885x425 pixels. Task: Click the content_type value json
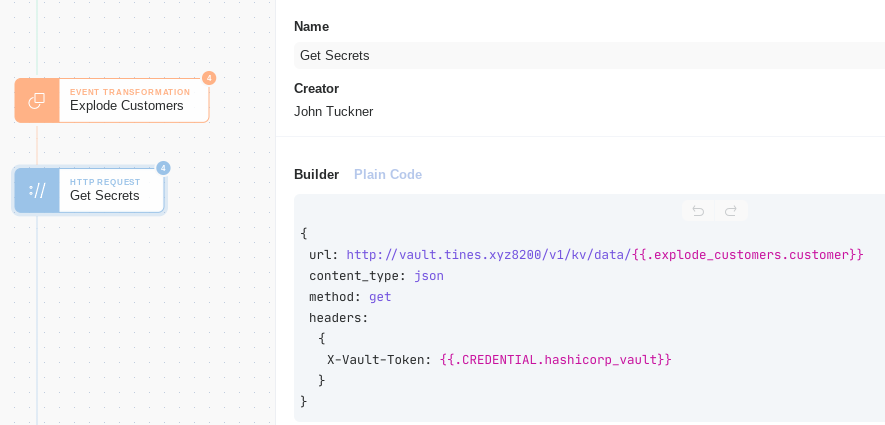[x=429, y=276]
